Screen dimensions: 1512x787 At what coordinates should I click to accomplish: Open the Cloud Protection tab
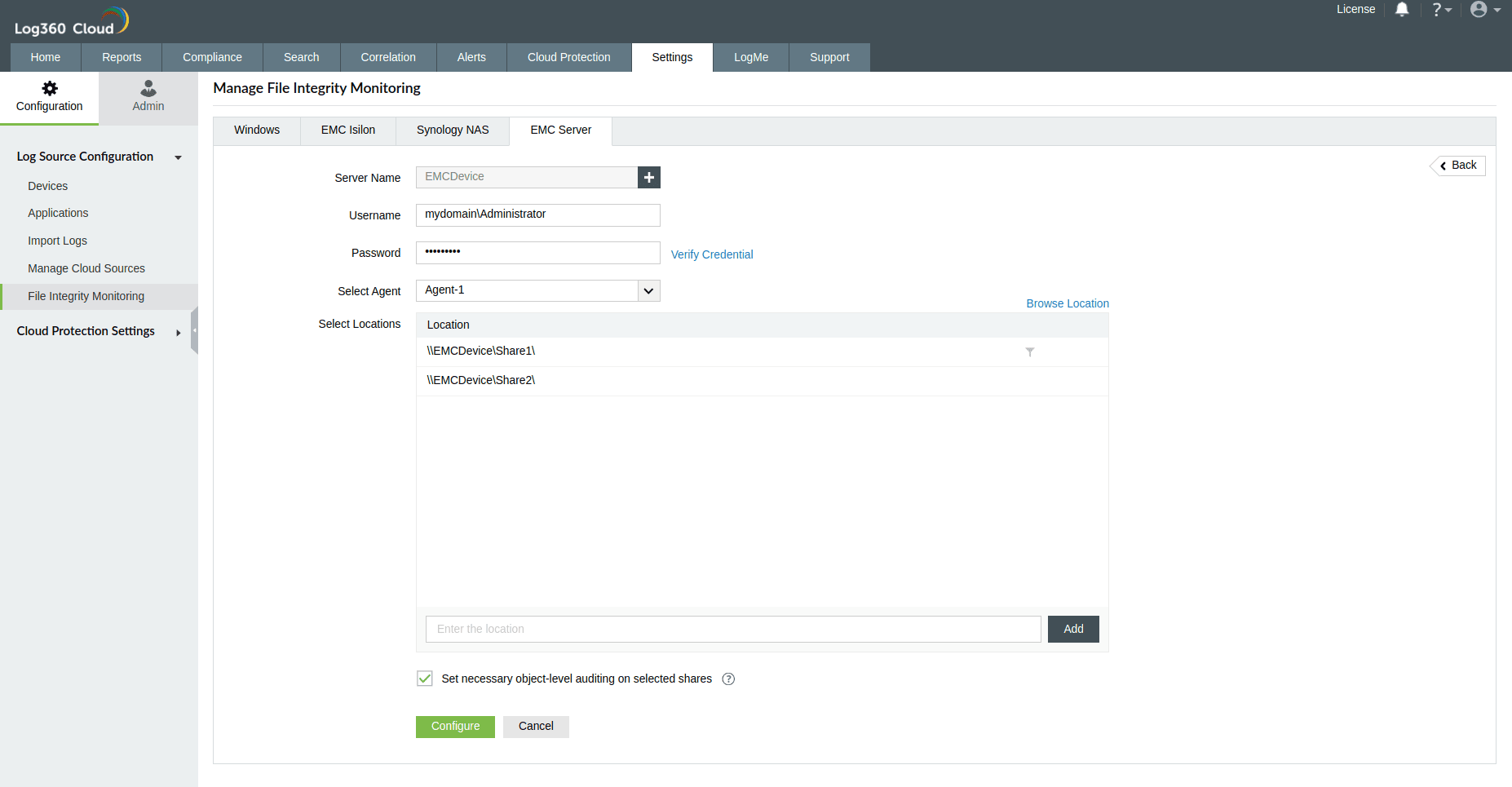[569, 57]
